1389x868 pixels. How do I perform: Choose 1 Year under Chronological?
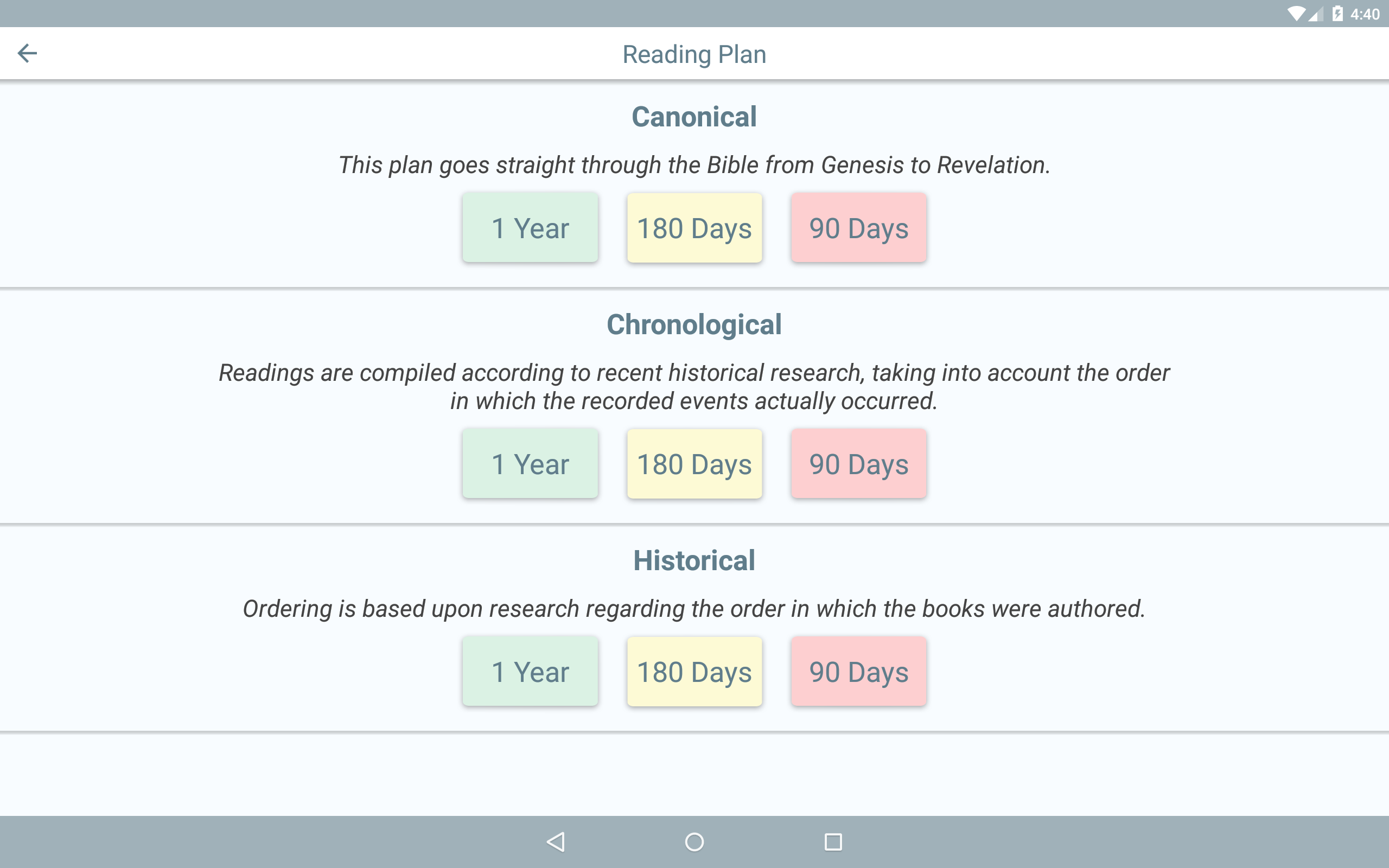pyautogui.click(x=530, y=463)
